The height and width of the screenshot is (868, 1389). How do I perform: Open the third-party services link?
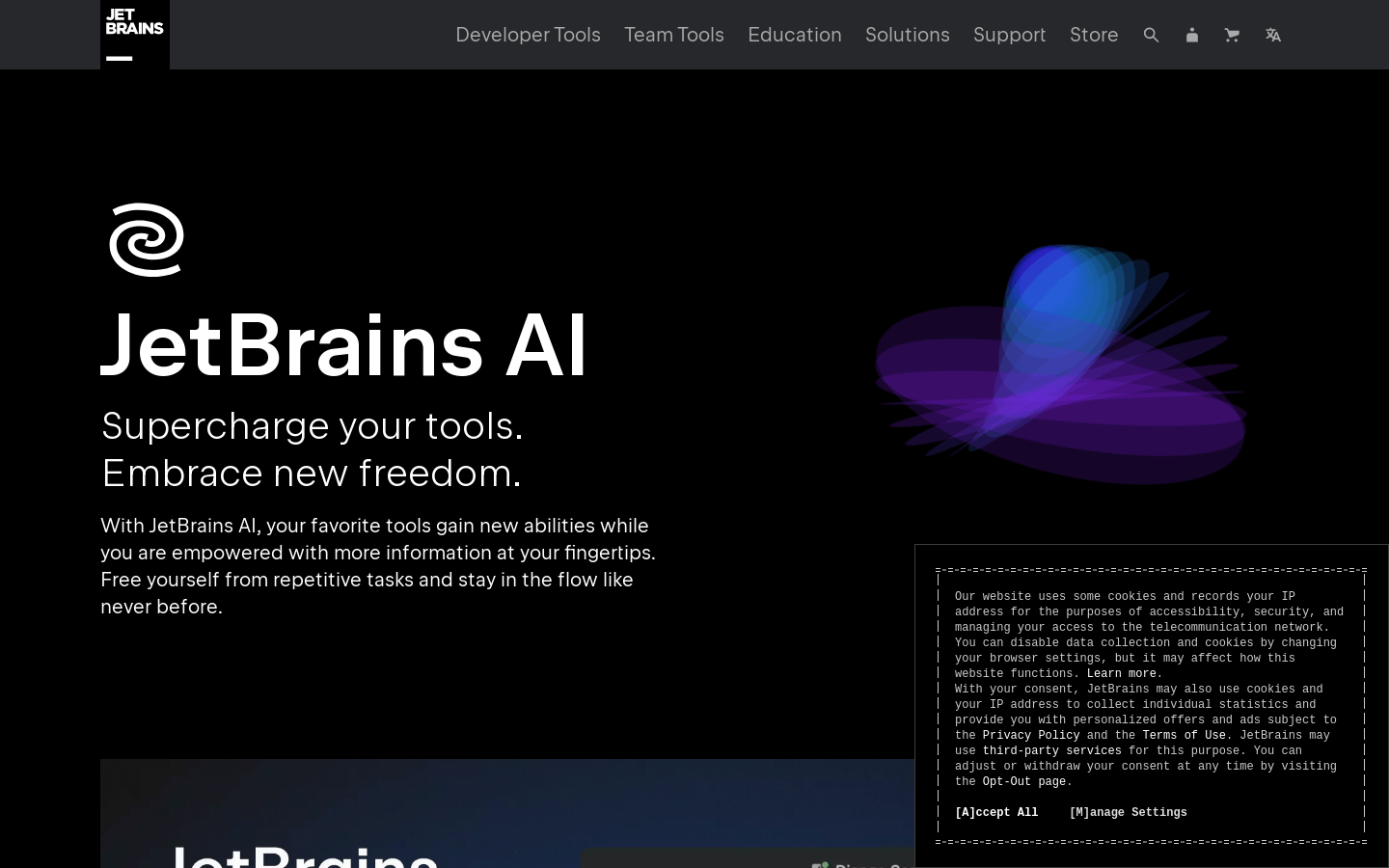(x=1051, y=751)
